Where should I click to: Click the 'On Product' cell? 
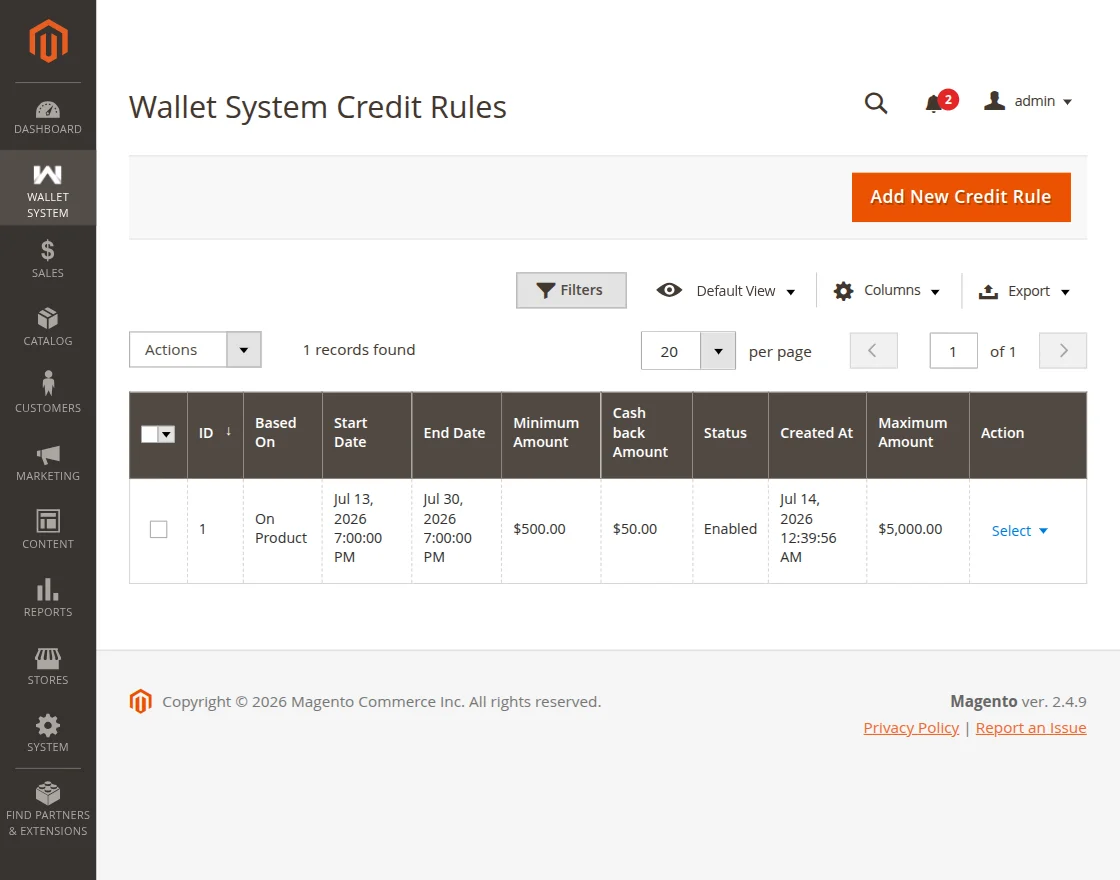[x=281, y=529]
